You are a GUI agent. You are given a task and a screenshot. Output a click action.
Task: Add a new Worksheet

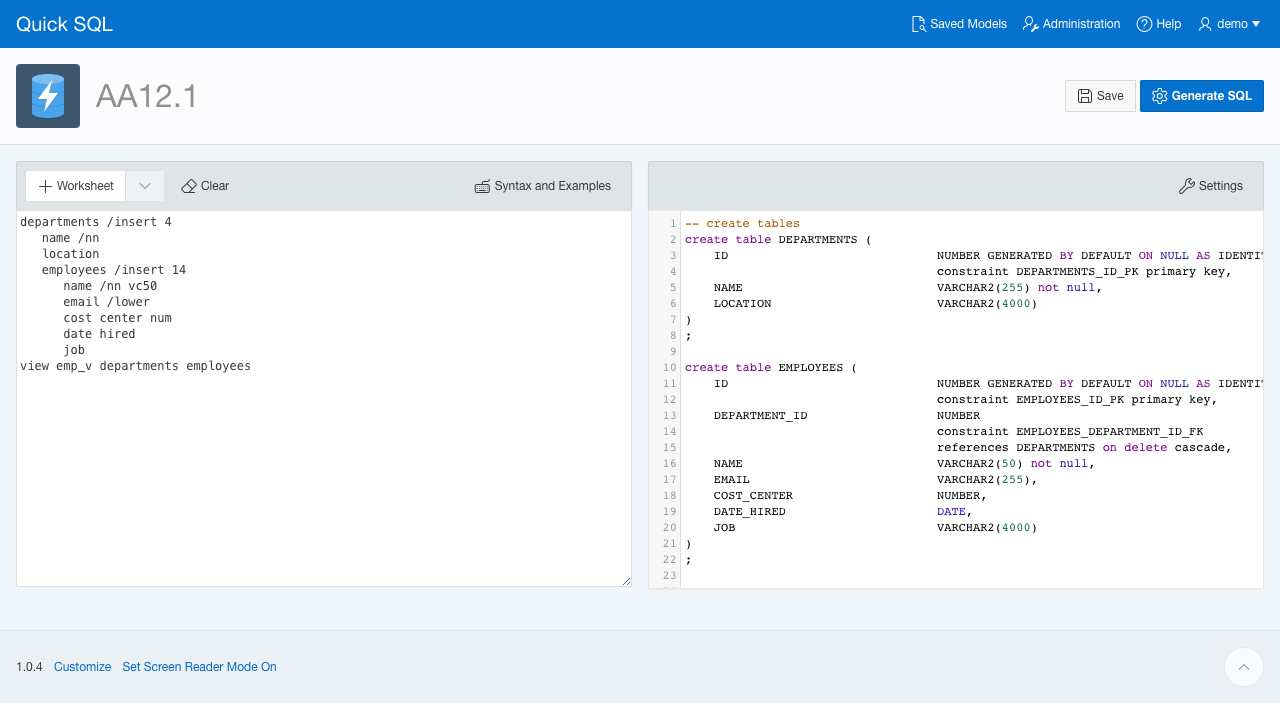76,186
